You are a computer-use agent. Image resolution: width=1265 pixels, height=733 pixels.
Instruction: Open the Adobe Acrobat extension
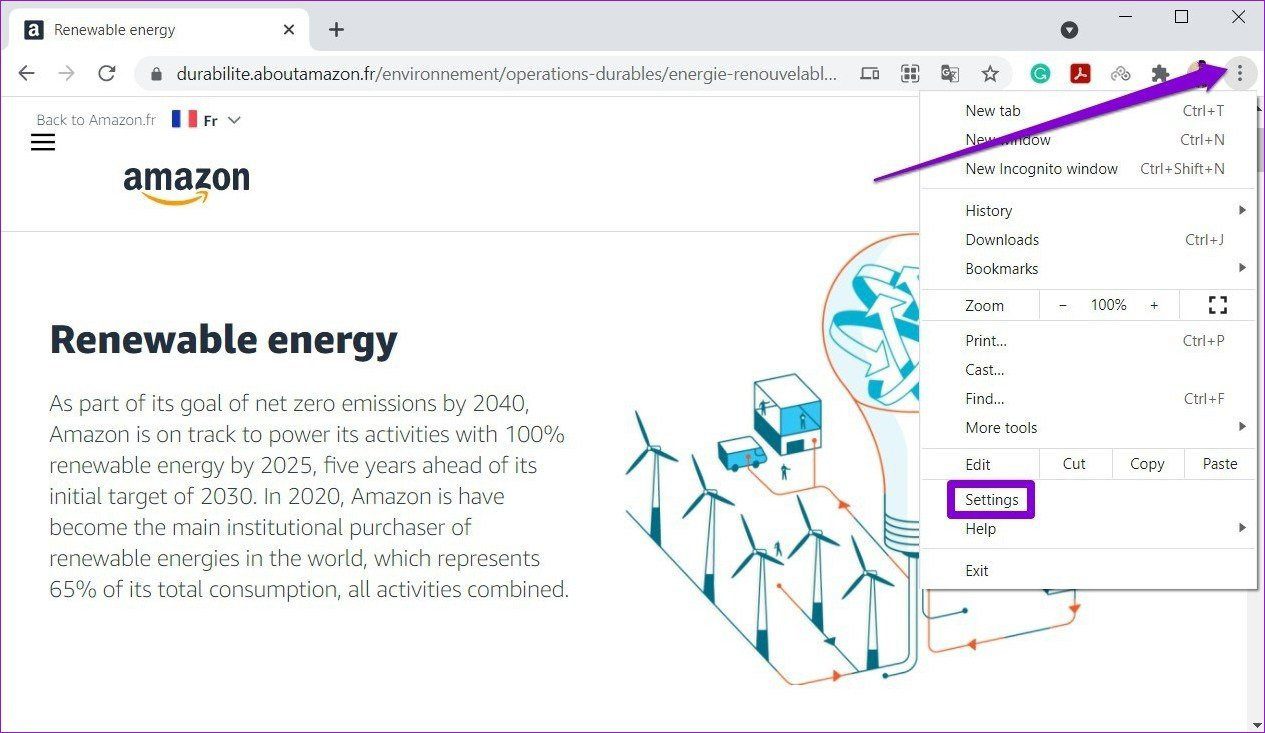[x=1080, y=73]
